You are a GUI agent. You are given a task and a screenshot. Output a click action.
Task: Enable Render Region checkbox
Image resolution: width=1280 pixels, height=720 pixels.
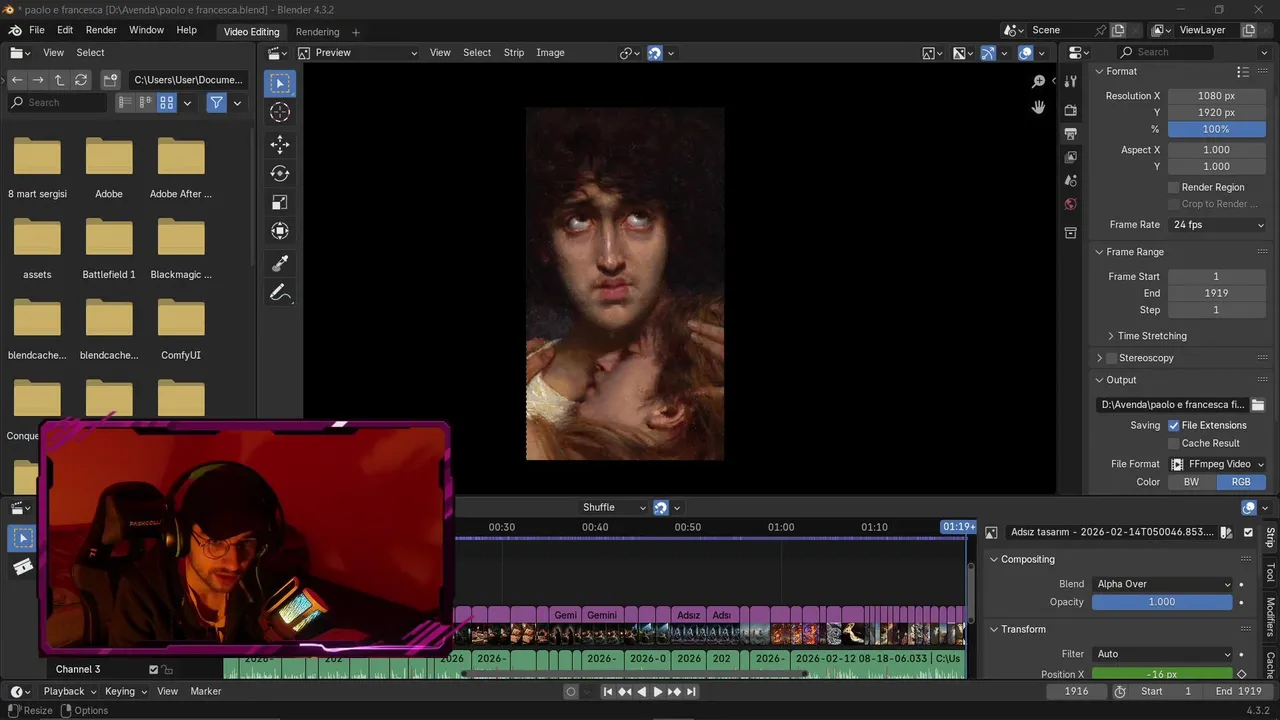click(1174, 187)
